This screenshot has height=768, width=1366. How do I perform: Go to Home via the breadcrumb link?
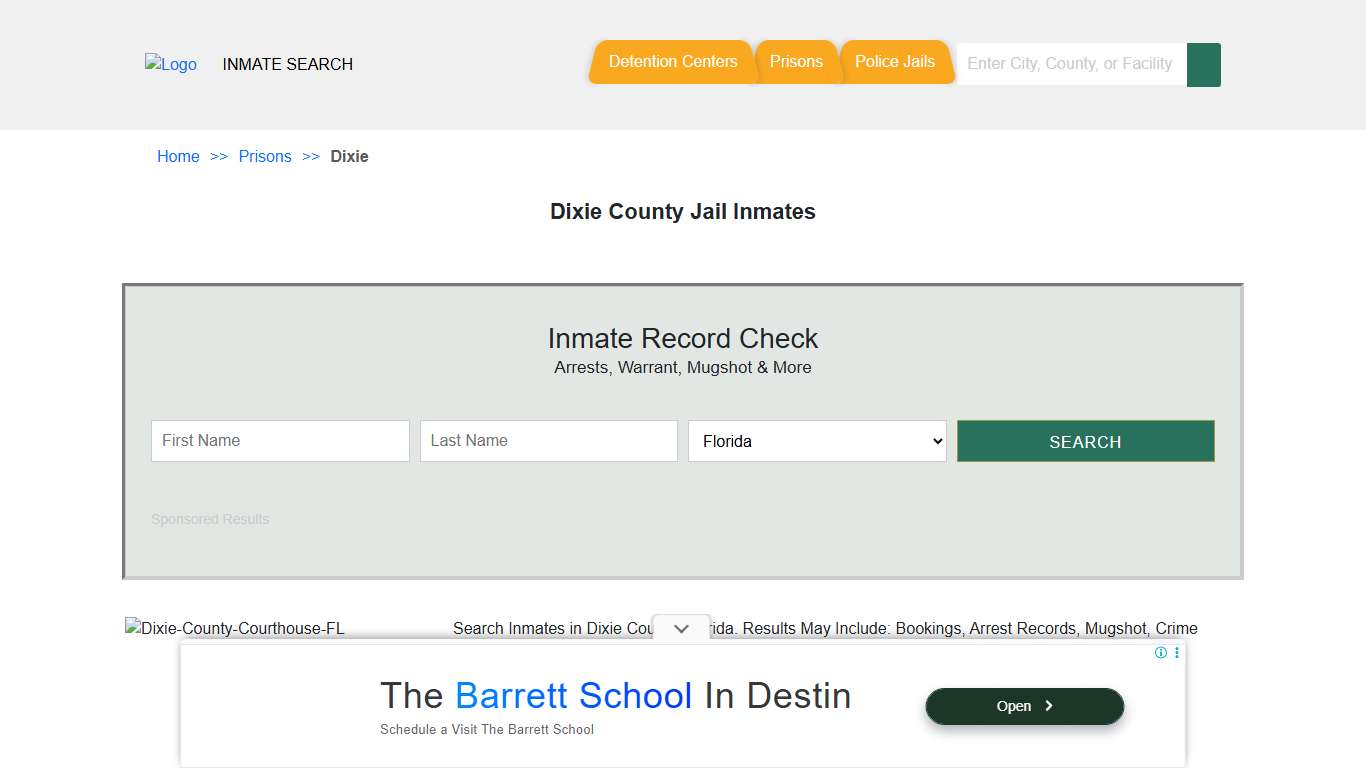pyautogui.click(x=178, y=156)
